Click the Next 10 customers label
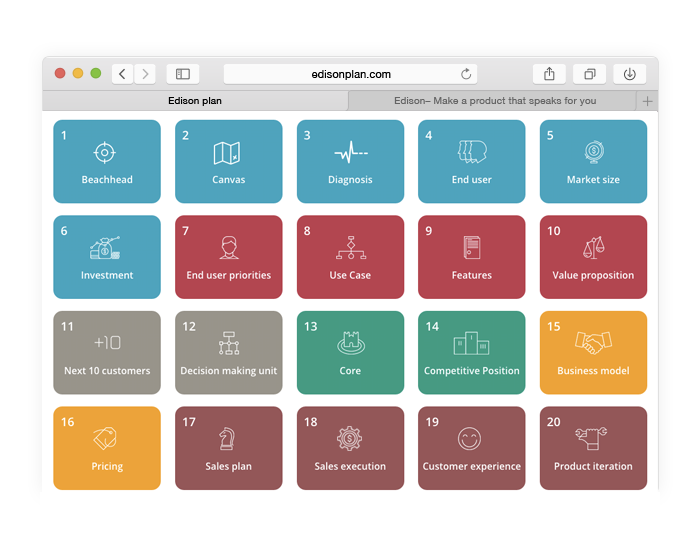 coord(107,371)
